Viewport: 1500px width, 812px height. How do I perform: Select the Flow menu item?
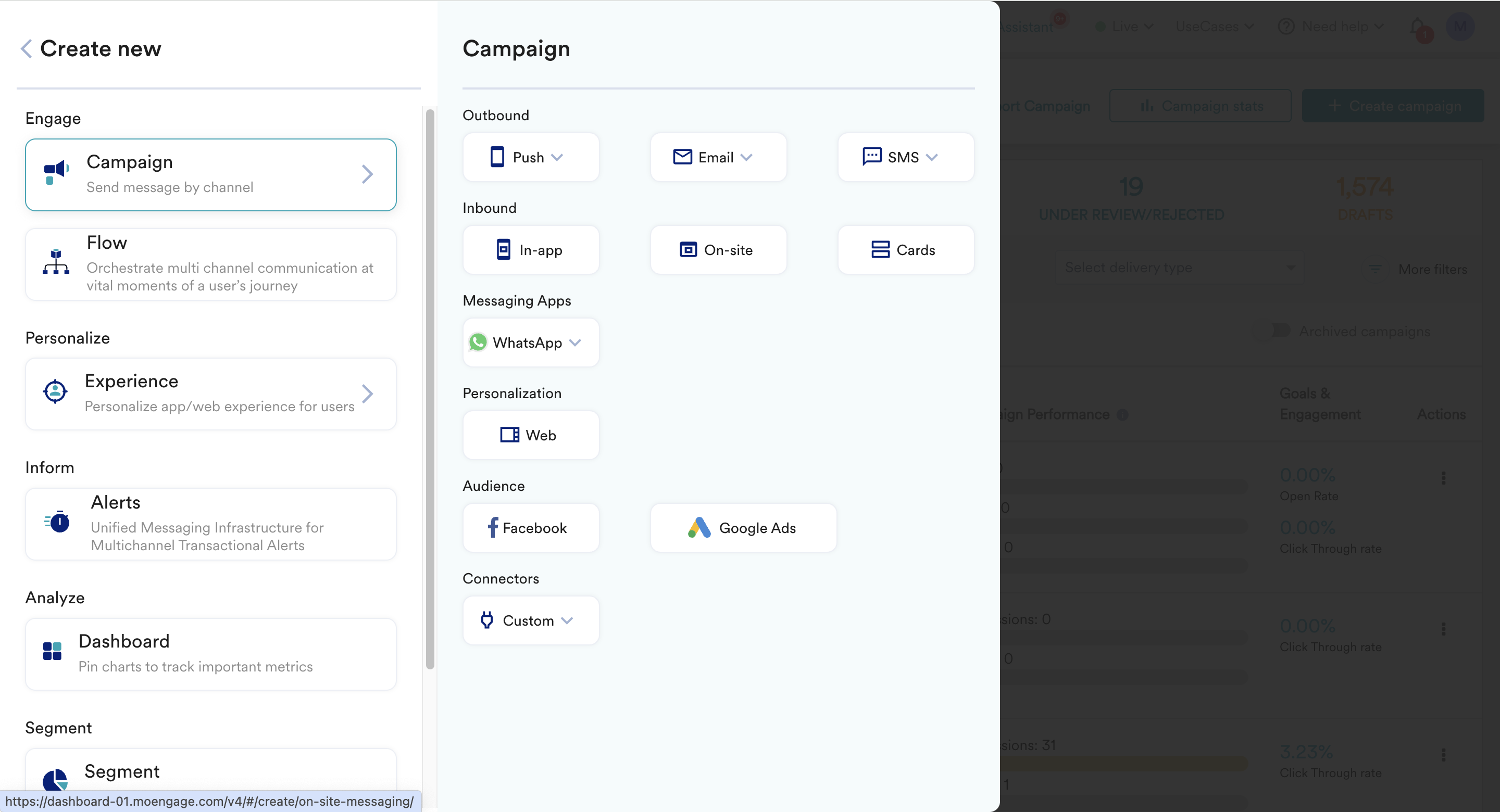(x=211, y=264)
